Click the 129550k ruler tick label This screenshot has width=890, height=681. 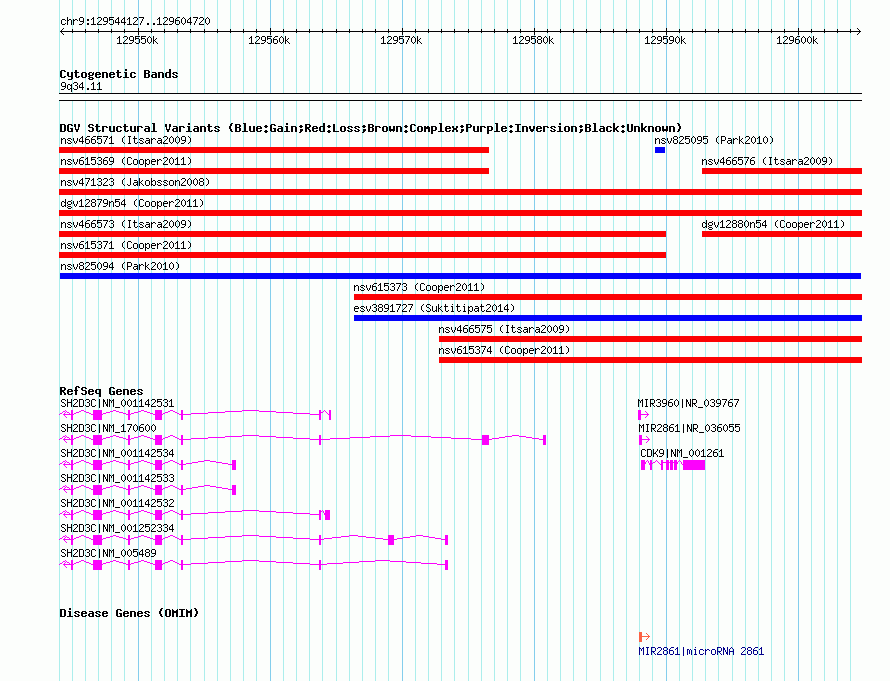[137, 40]
